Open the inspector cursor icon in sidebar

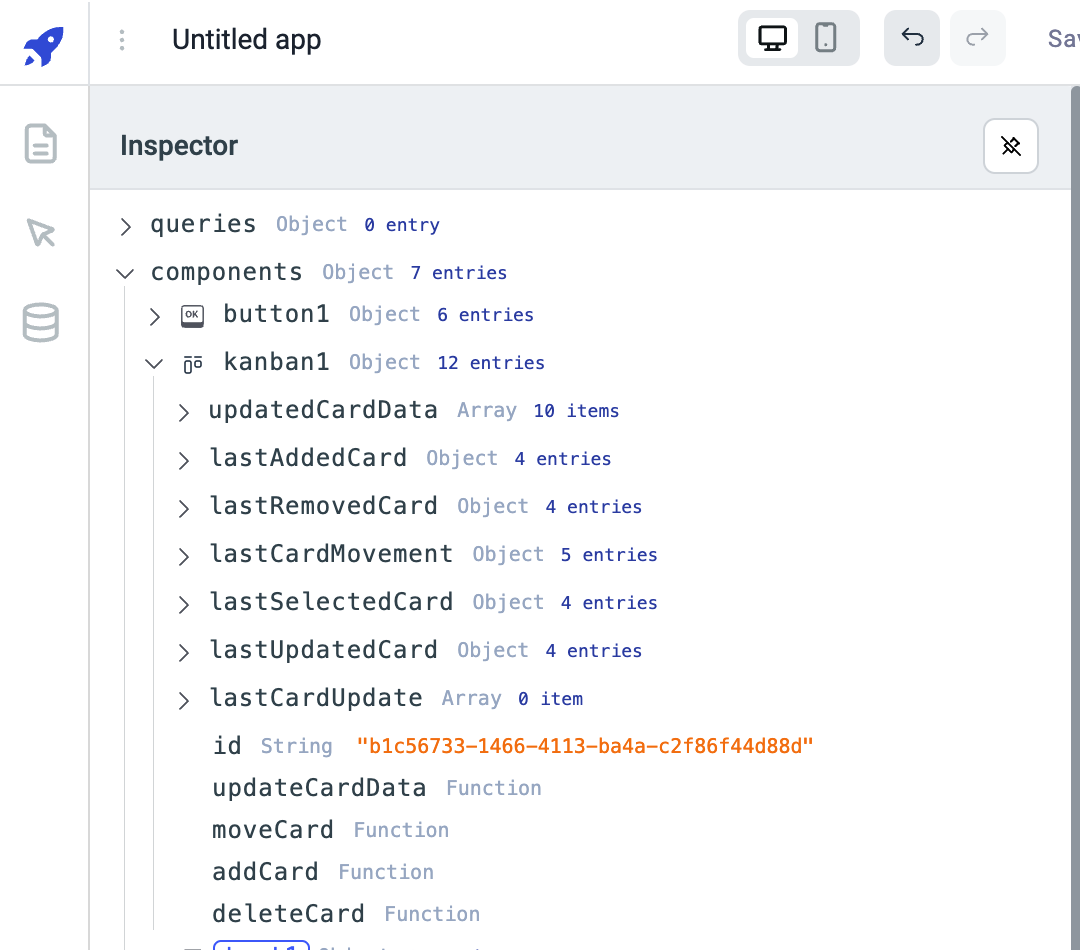pyautogui.click(x=41, y=233)
